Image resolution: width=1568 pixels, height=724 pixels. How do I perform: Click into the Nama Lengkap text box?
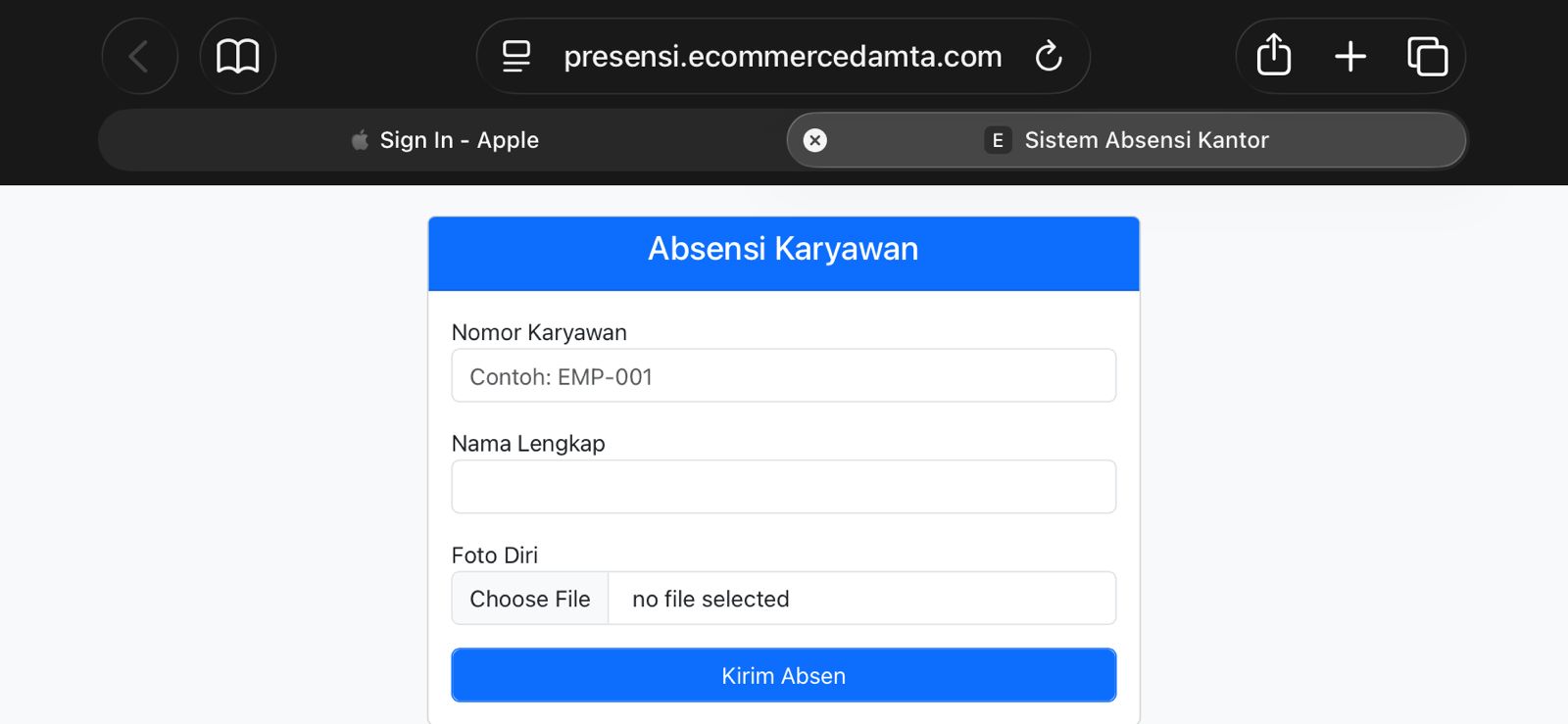[x=783, y=487]
